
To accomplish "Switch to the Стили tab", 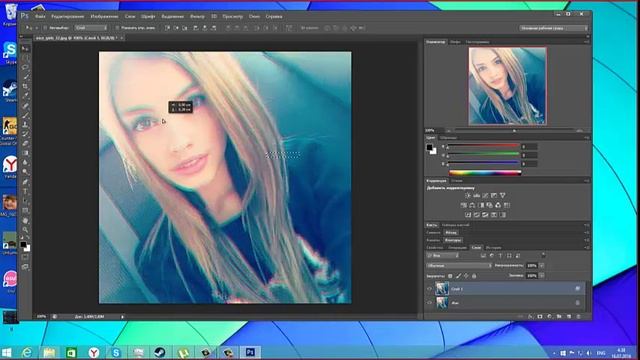I will (457, 180).
